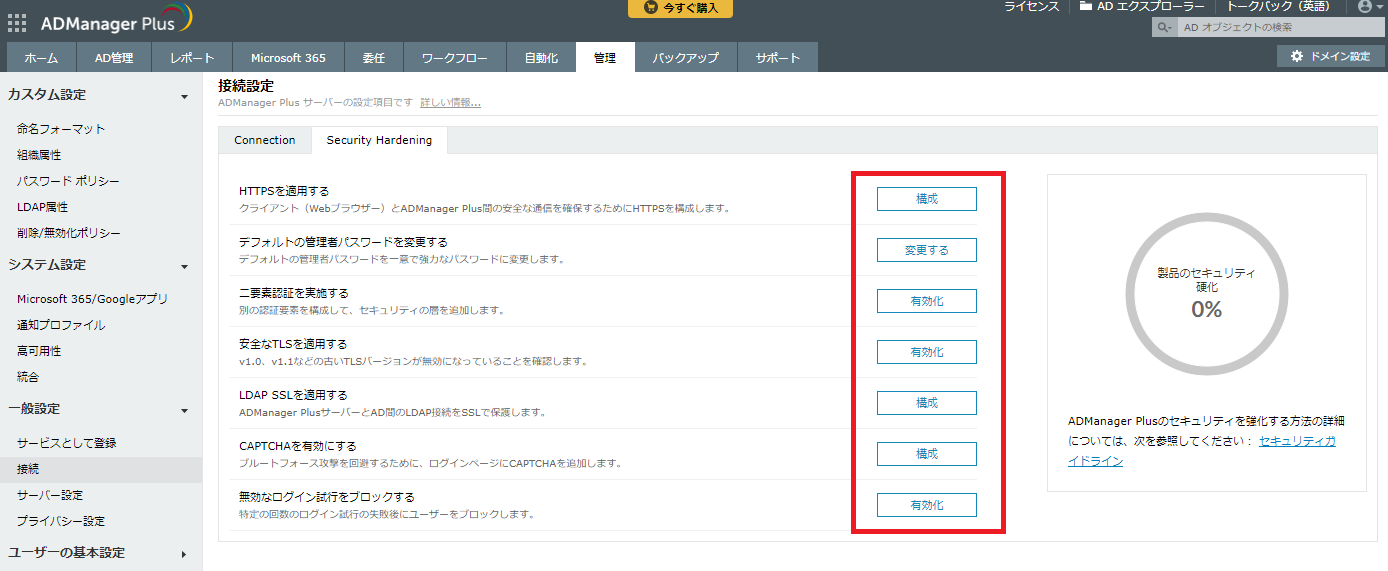
Task: Open パスワード ポリシー in the sidebar
Action: (x=68, y=181)
